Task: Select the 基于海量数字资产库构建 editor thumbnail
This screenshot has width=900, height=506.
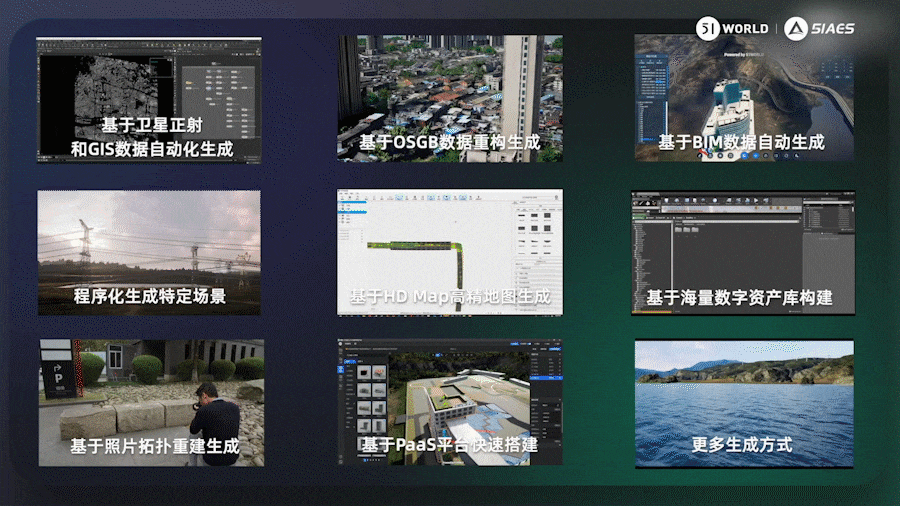Action: 743,253
